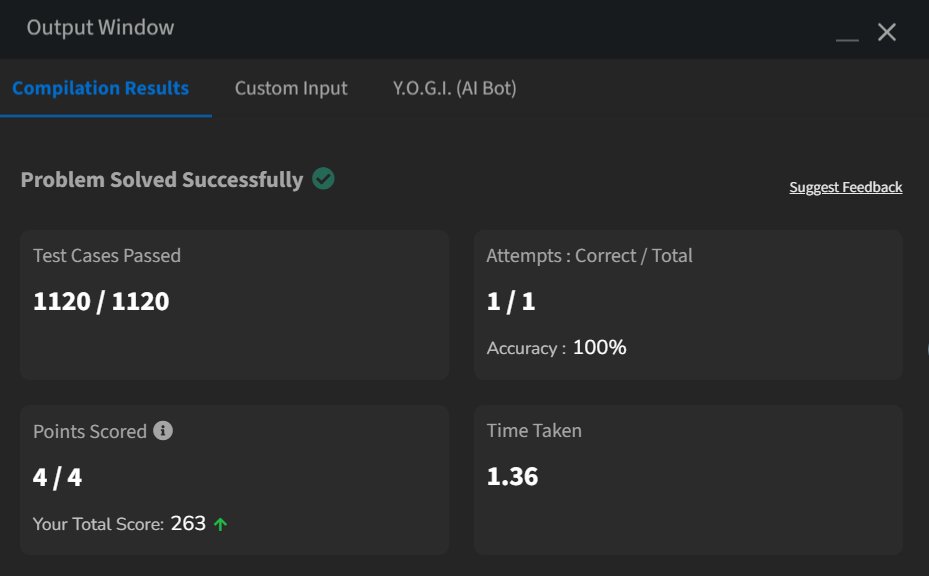Click the 1120 / 1120 test case count
929x576 pixels.
101,301
